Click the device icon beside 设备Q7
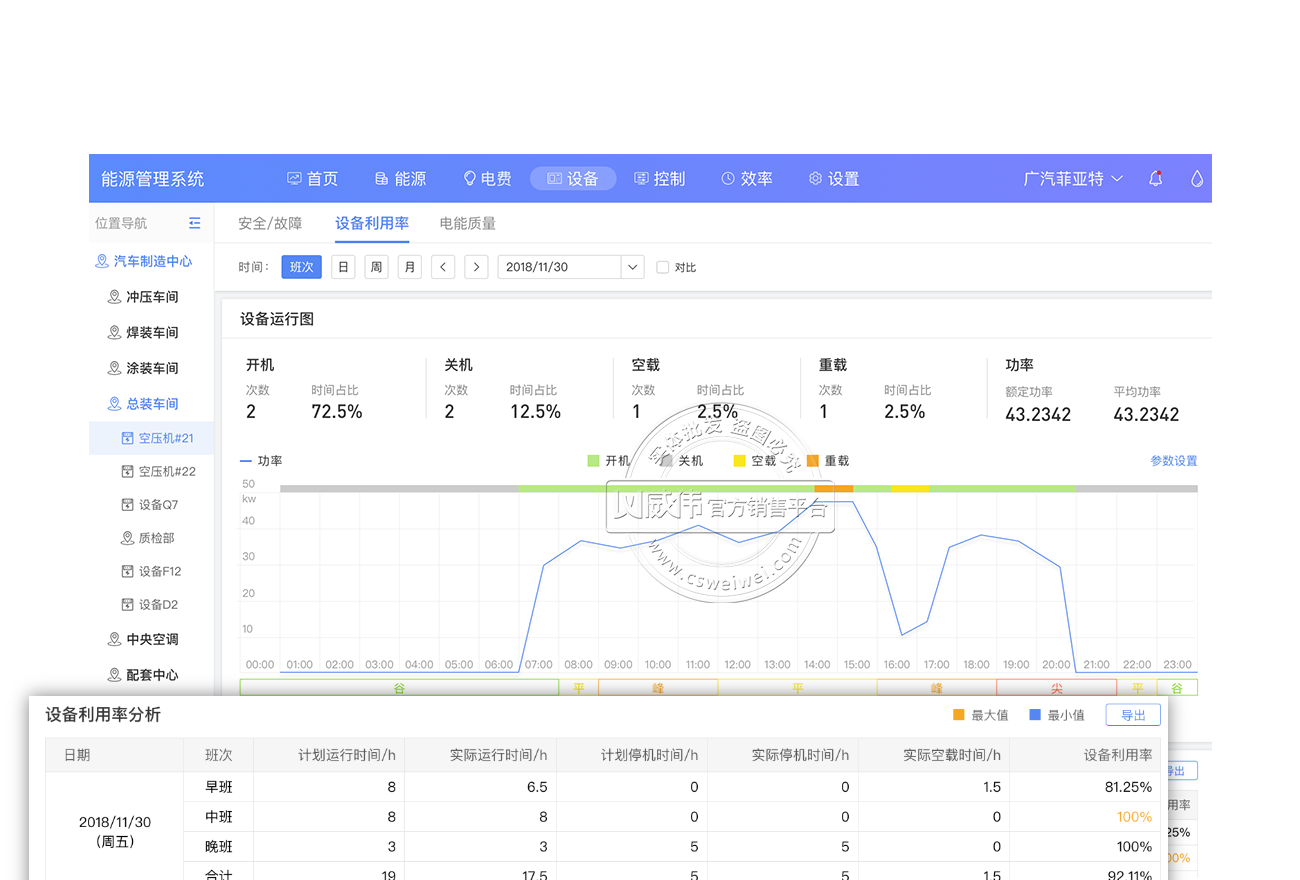1300x880 pixels. 127,505
